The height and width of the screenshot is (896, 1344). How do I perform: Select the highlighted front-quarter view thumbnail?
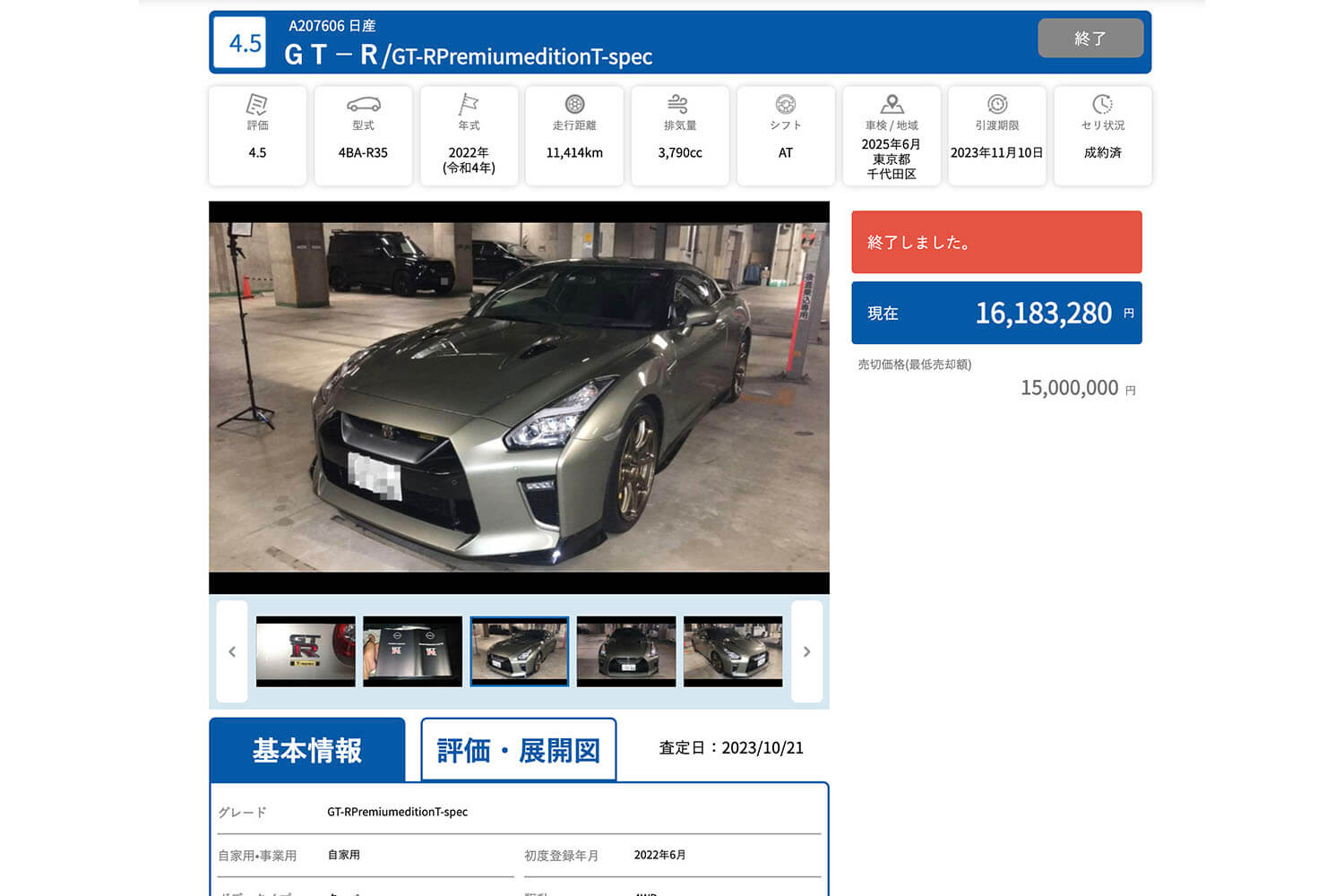pos(520,651)
